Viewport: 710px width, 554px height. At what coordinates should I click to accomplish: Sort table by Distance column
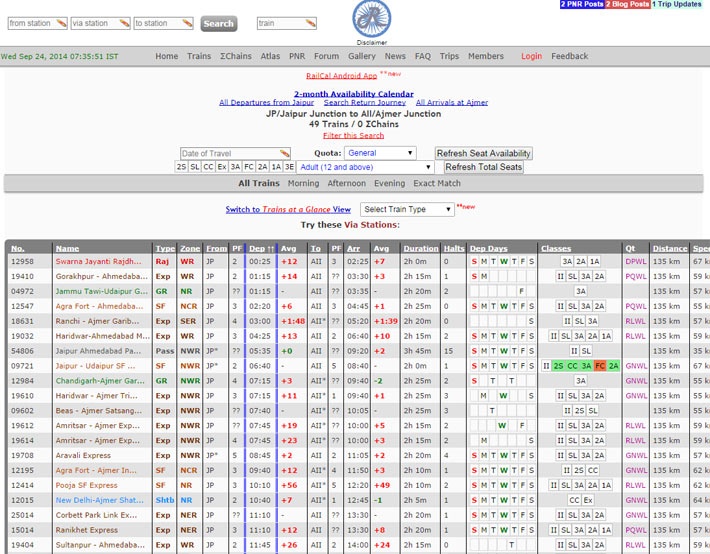(670, 248)
